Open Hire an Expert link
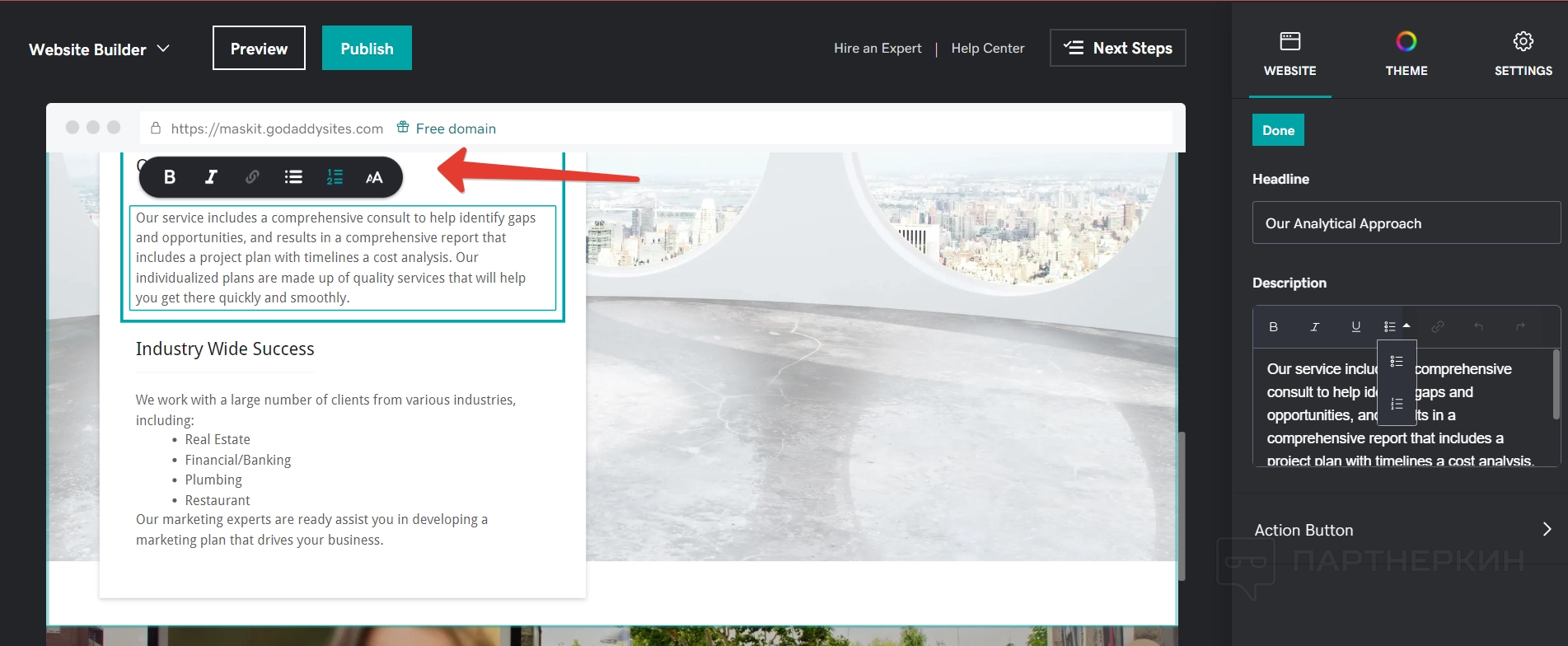Screen dimensions: 1568x646 (x=878, y=49)
